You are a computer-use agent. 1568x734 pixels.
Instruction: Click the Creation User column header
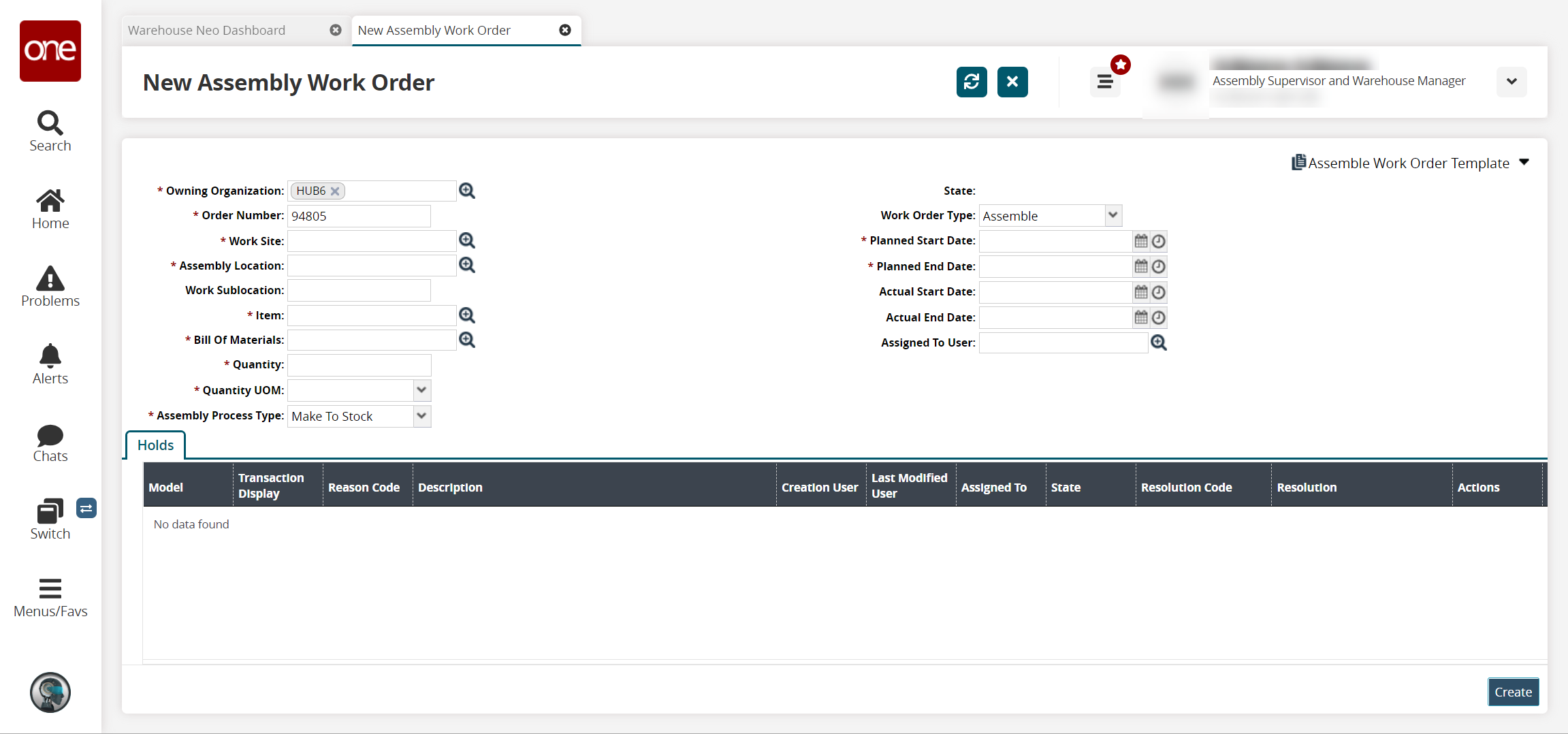pyautogui.click(x=821, y=485)
